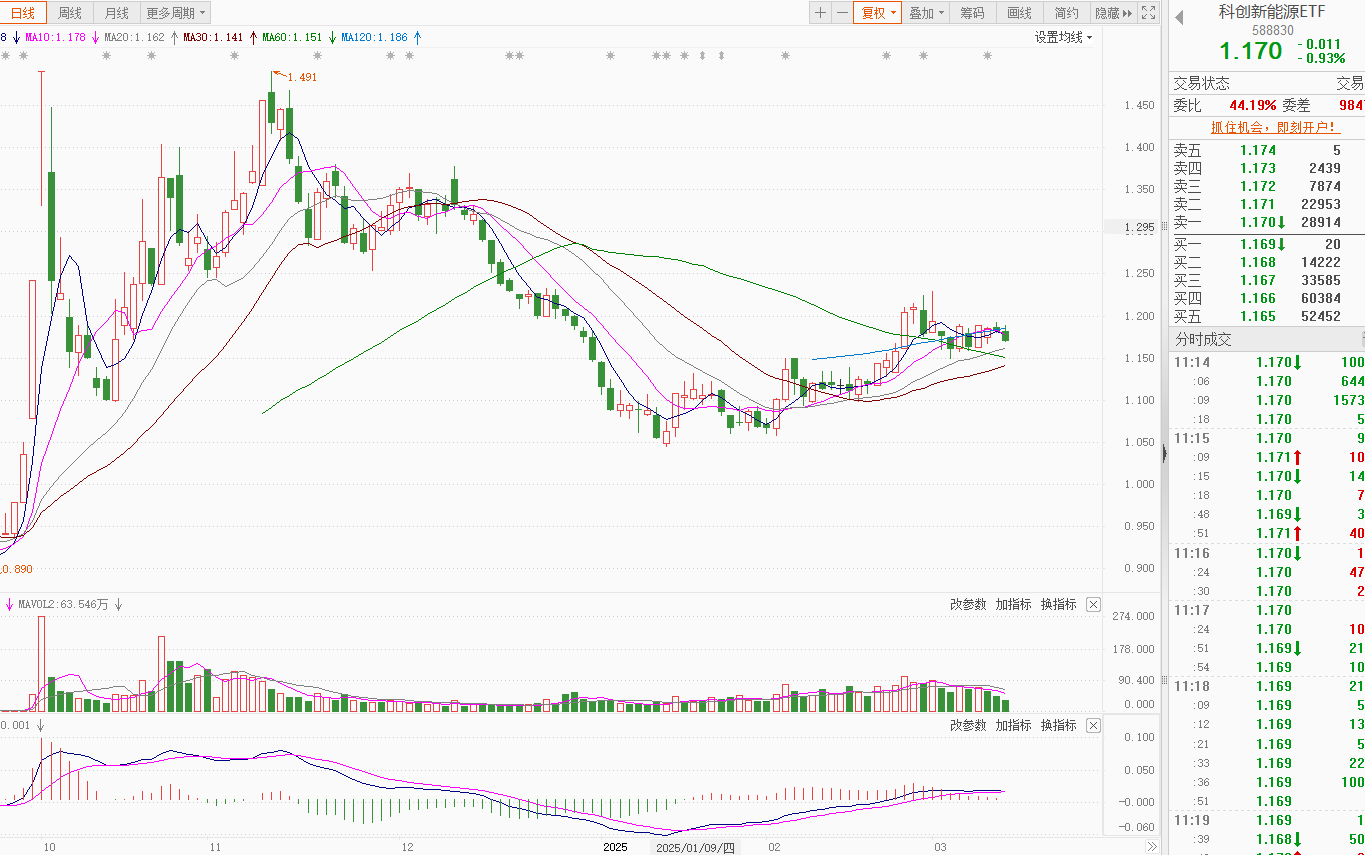Expand hidden tools via 隐藏 button
This screenshot has width=1365, height=855.
pyautogui.click(x=1113, y=13)
